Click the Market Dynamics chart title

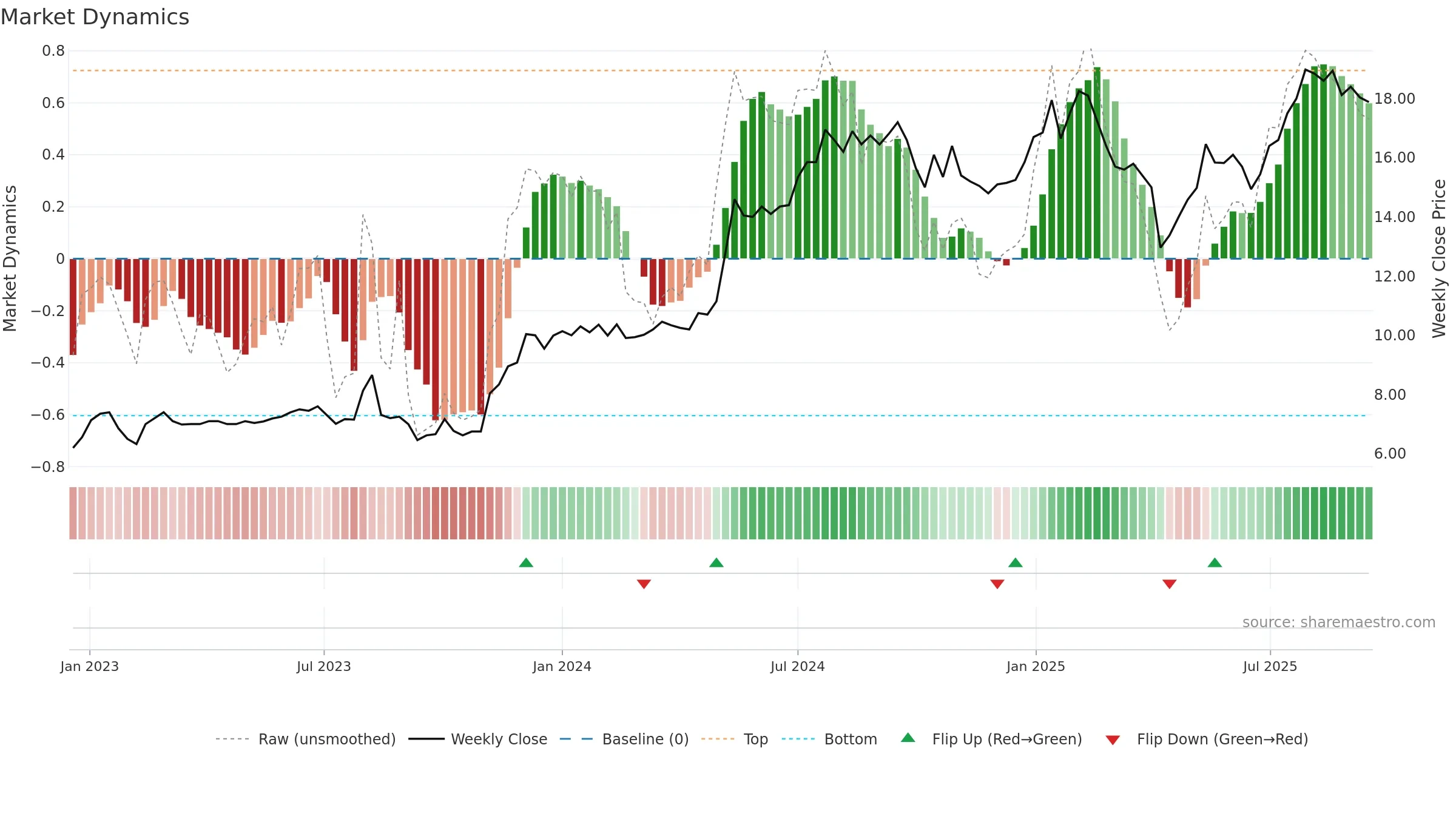[95, 17]
